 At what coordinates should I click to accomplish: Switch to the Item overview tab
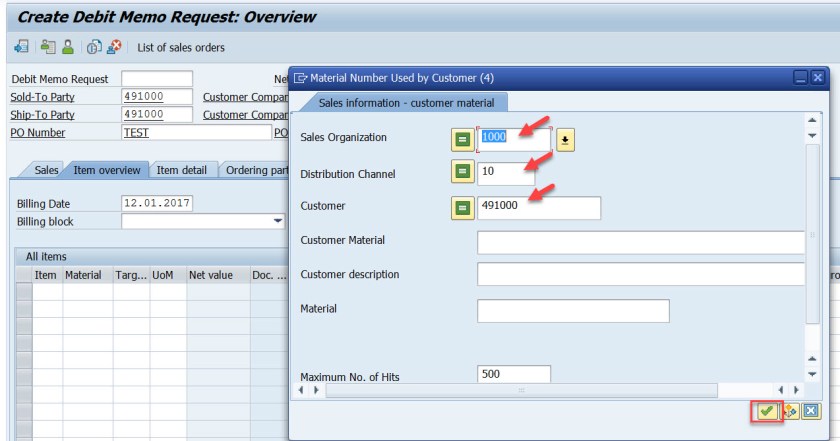[x=107, y=170]
